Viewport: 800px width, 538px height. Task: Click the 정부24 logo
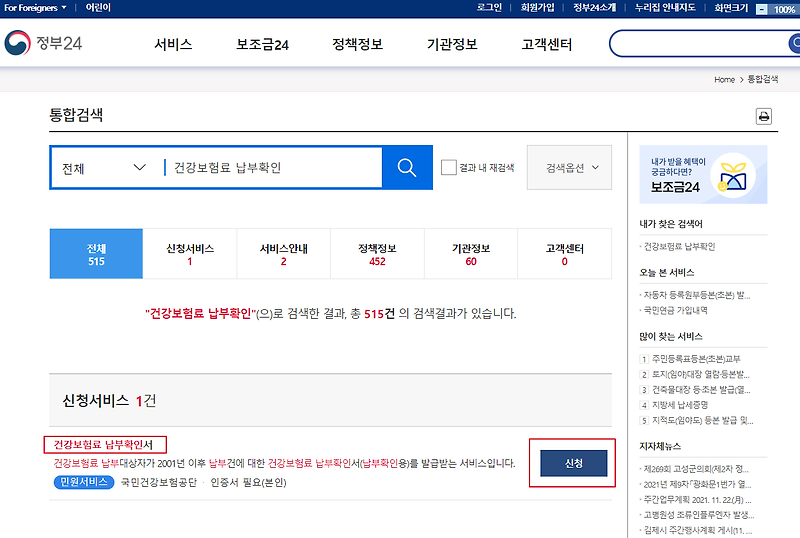pos(43,43)
